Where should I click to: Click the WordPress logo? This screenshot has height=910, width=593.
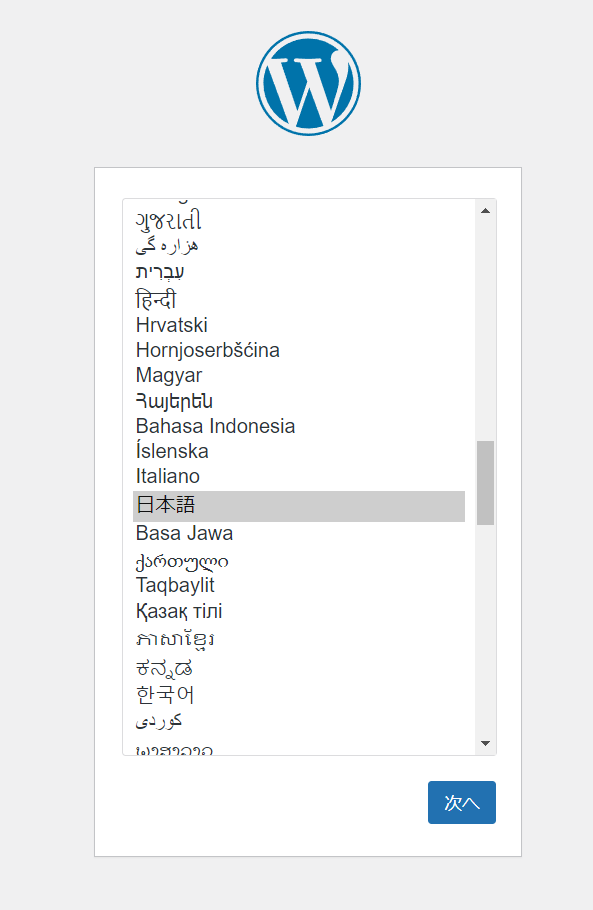308,84
